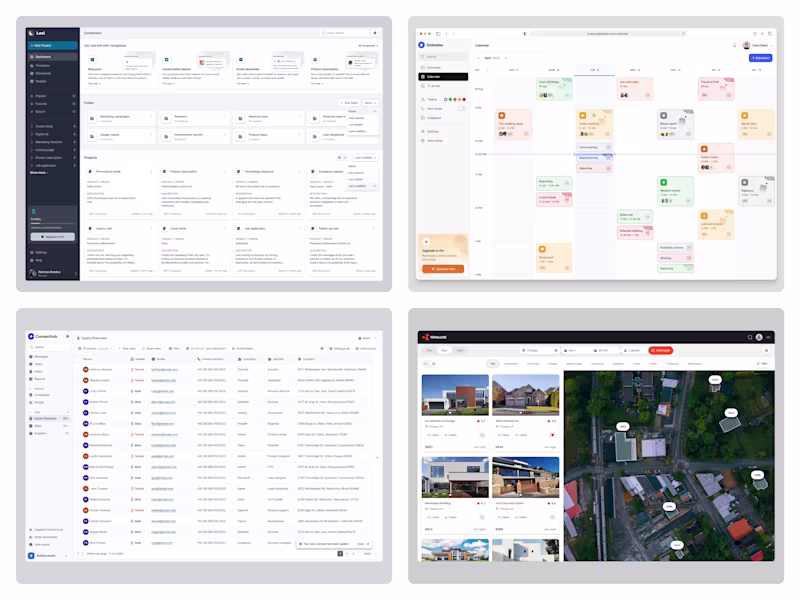The height and width of the screenshot is (600, 800).
Task: Click the search magnifier in the Estatery header
Action: (751, 336)
